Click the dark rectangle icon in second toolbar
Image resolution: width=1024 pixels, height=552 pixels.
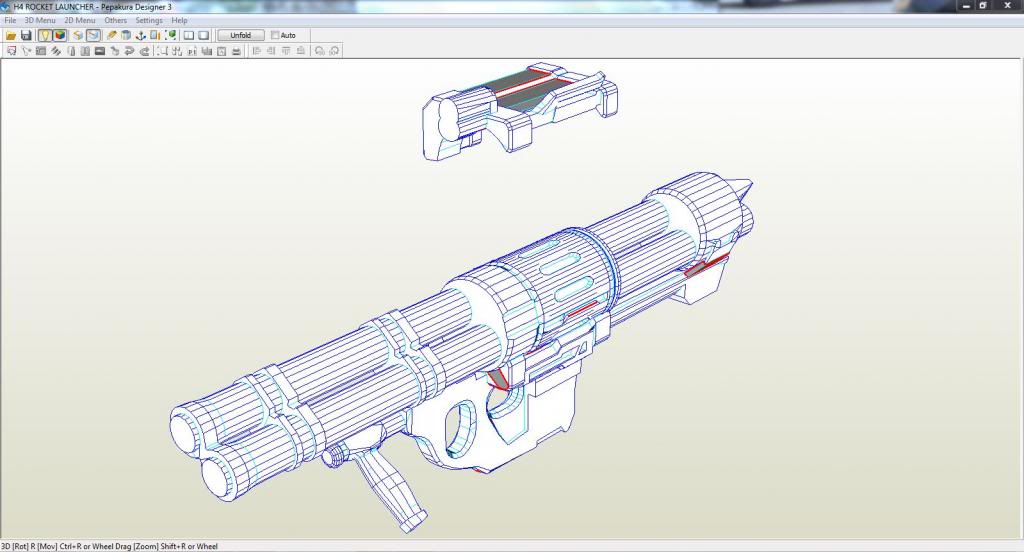(x=100, y=51)
